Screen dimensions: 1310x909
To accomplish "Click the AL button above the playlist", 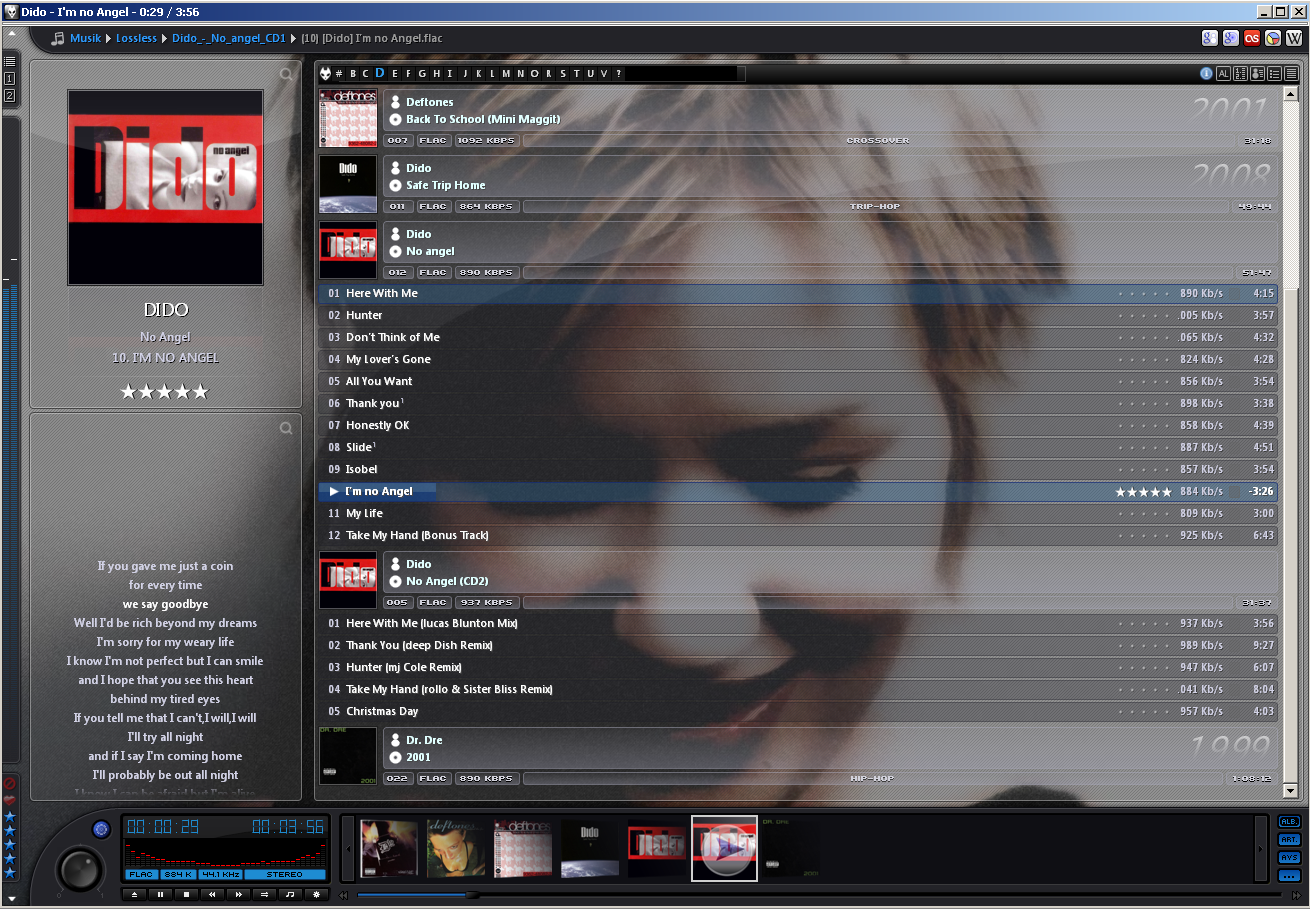I will tap(1224, 73).
